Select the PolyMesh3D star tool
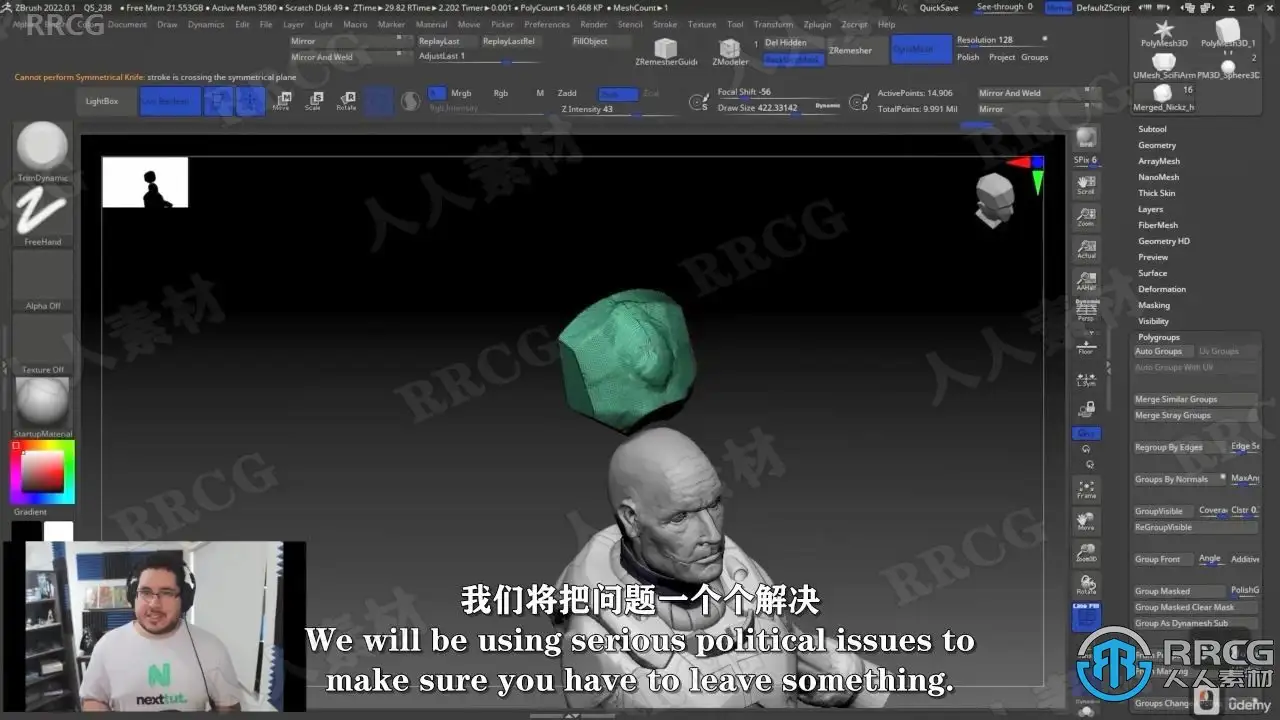1280x720 pixels. pyautogui.click(x=1164, y=33)
